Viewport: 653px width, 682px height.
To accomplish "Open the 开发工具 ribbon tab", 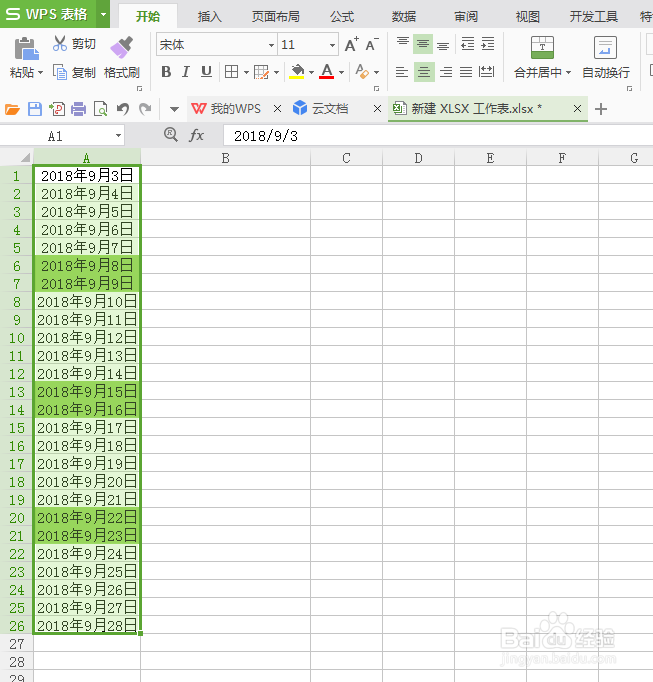I will 594,17.
